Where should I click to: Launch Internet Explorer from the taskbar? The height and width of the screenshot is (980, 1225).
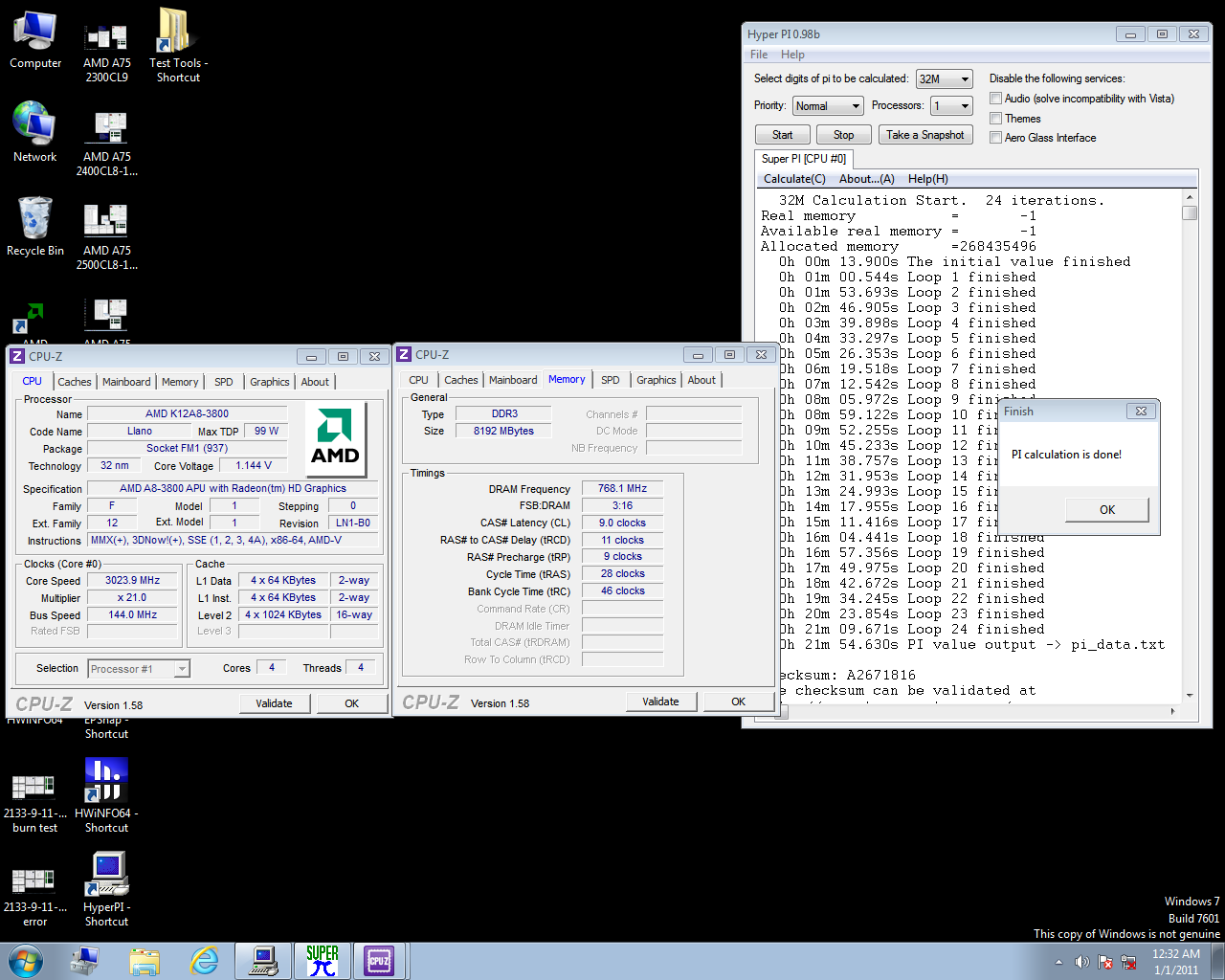click(x=205, y=961)
